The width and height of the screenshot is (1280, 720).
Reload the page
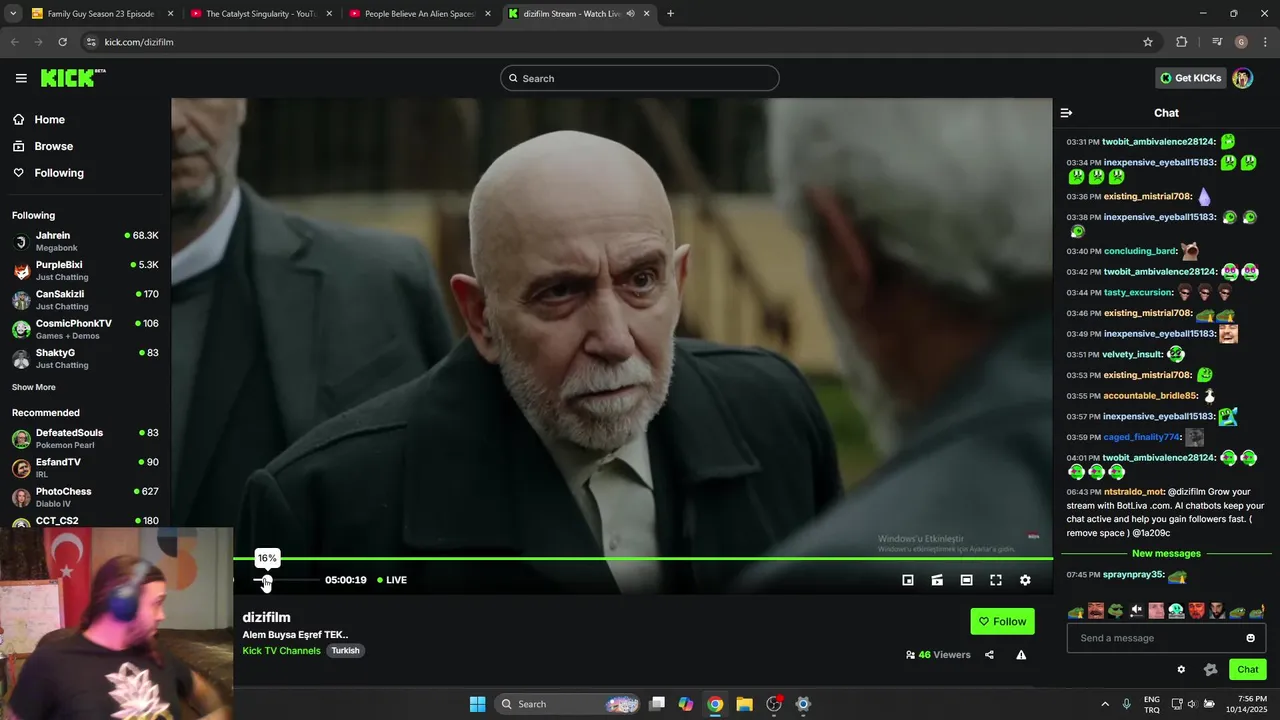point(62,42)
